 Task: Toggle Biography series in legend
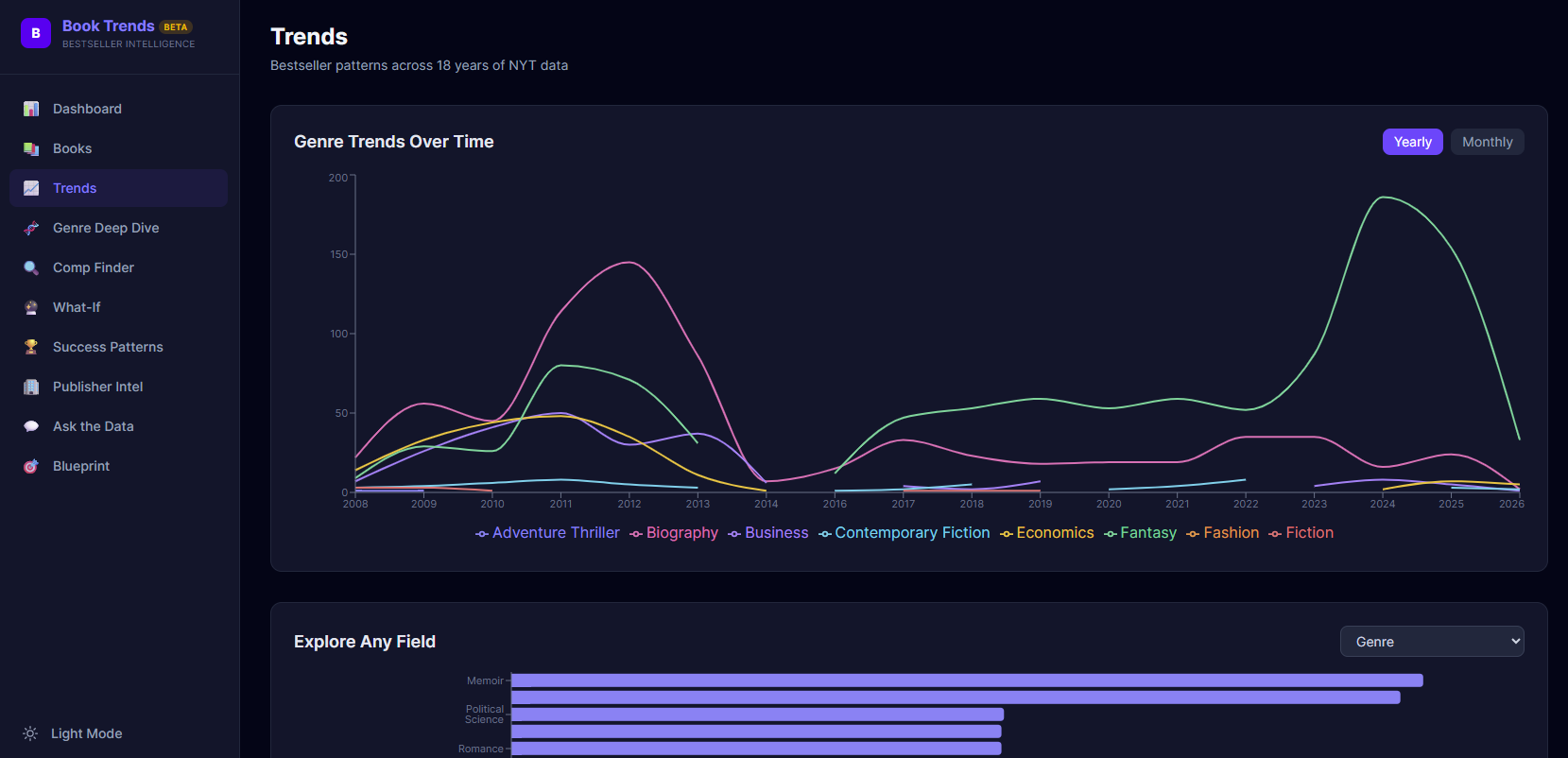click(x=674, y=533)
